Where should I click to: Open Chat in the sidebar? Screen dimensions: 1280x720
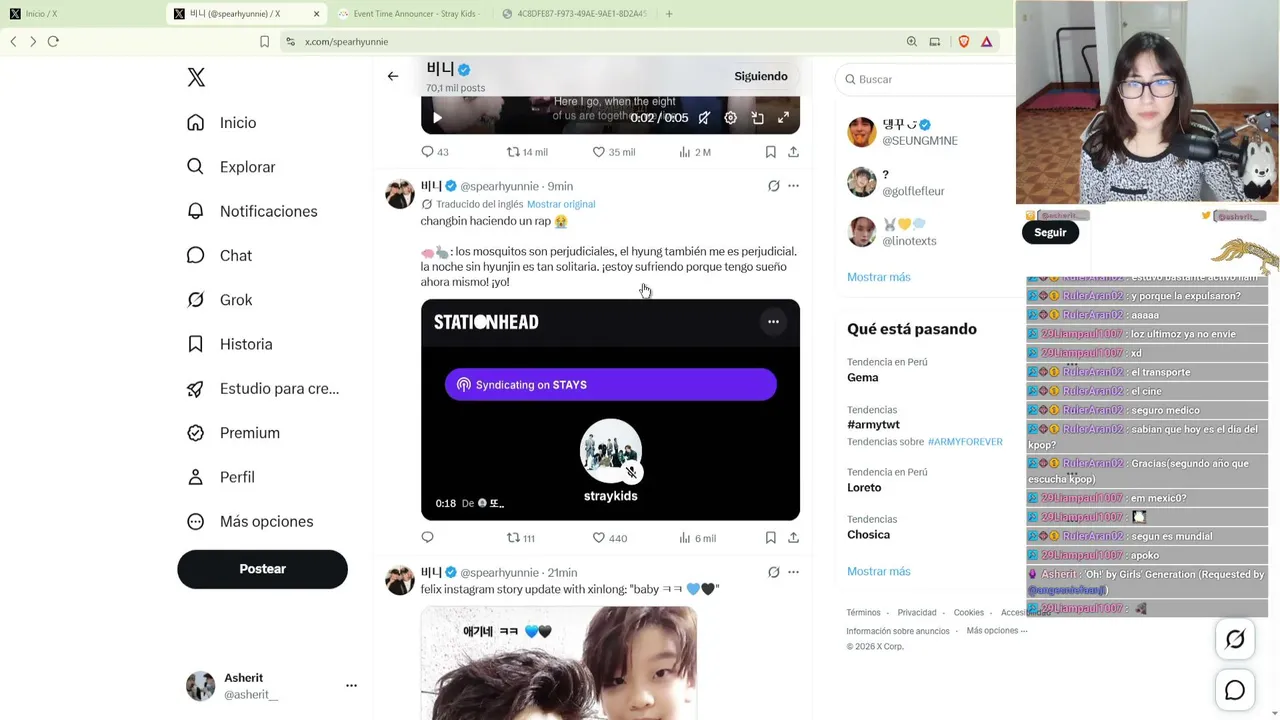coord(220,256)
